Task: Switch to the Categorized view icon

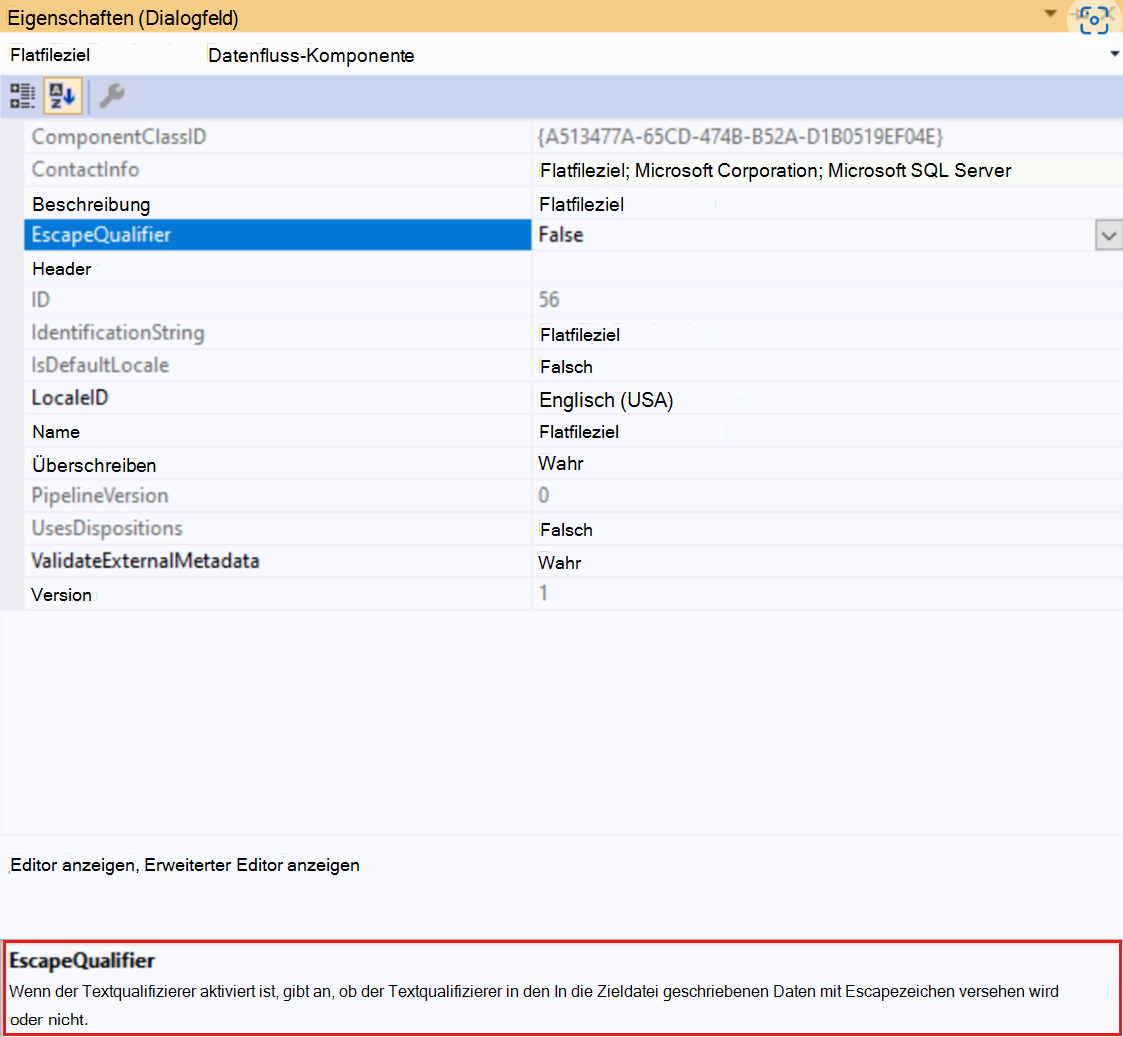Action: [x=22, y=96]
